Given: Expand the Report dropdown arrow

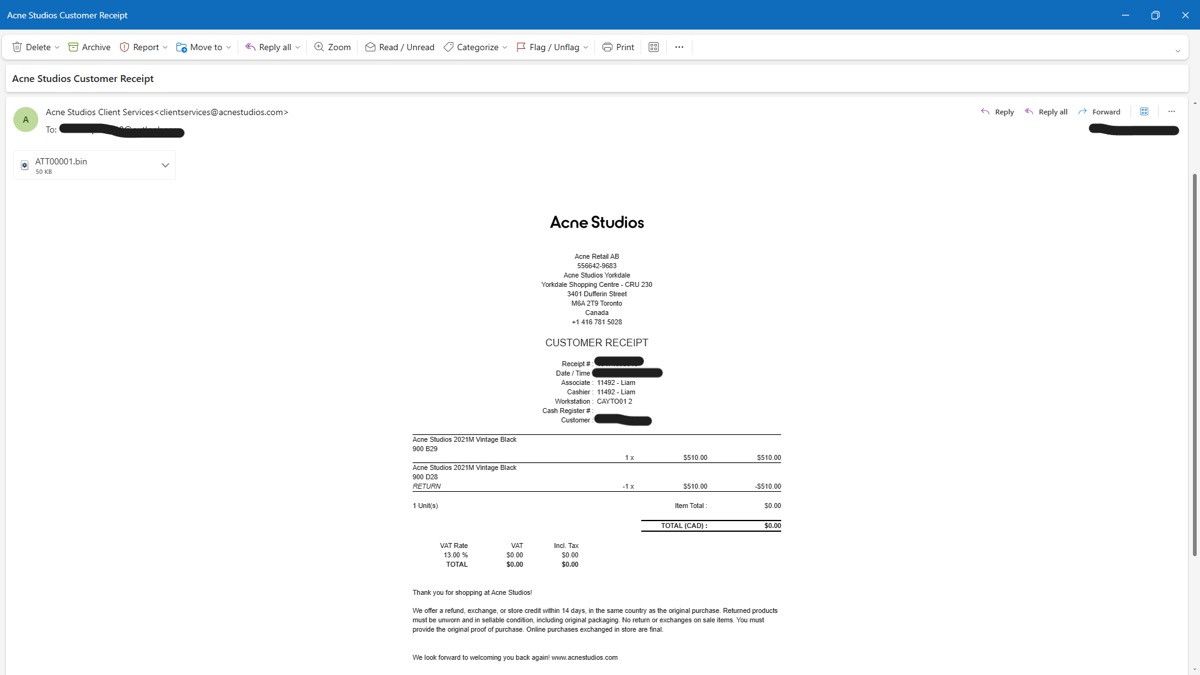Looking at the screenshot, I should [167, 47].
